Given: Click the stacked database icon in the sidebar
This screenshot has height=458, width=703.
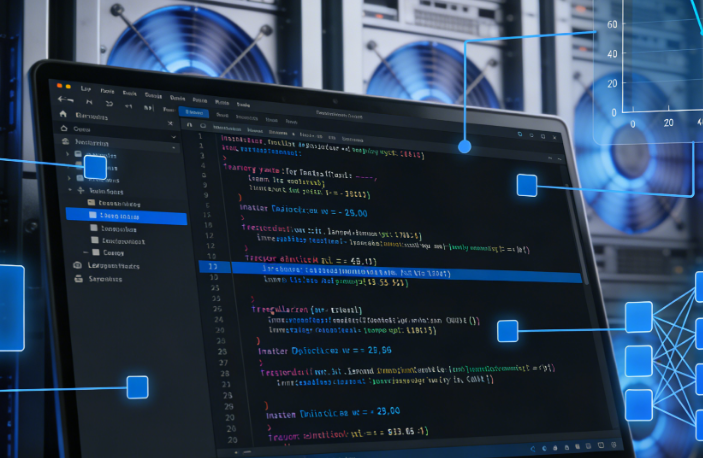Looking at the screenshot, I should [65, 141].
